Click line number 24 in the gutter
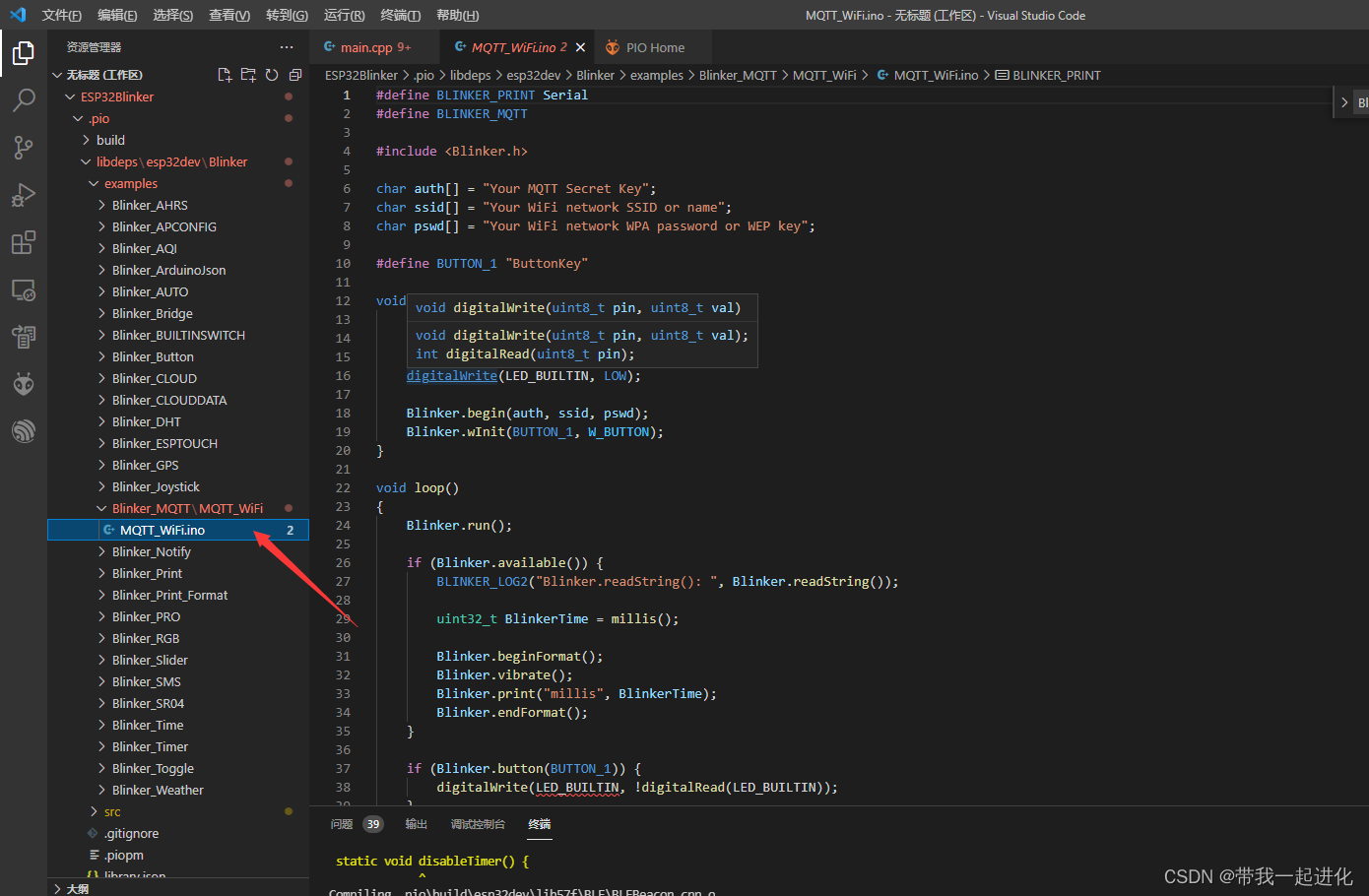 pyautogui.click(x=343, y=525)
